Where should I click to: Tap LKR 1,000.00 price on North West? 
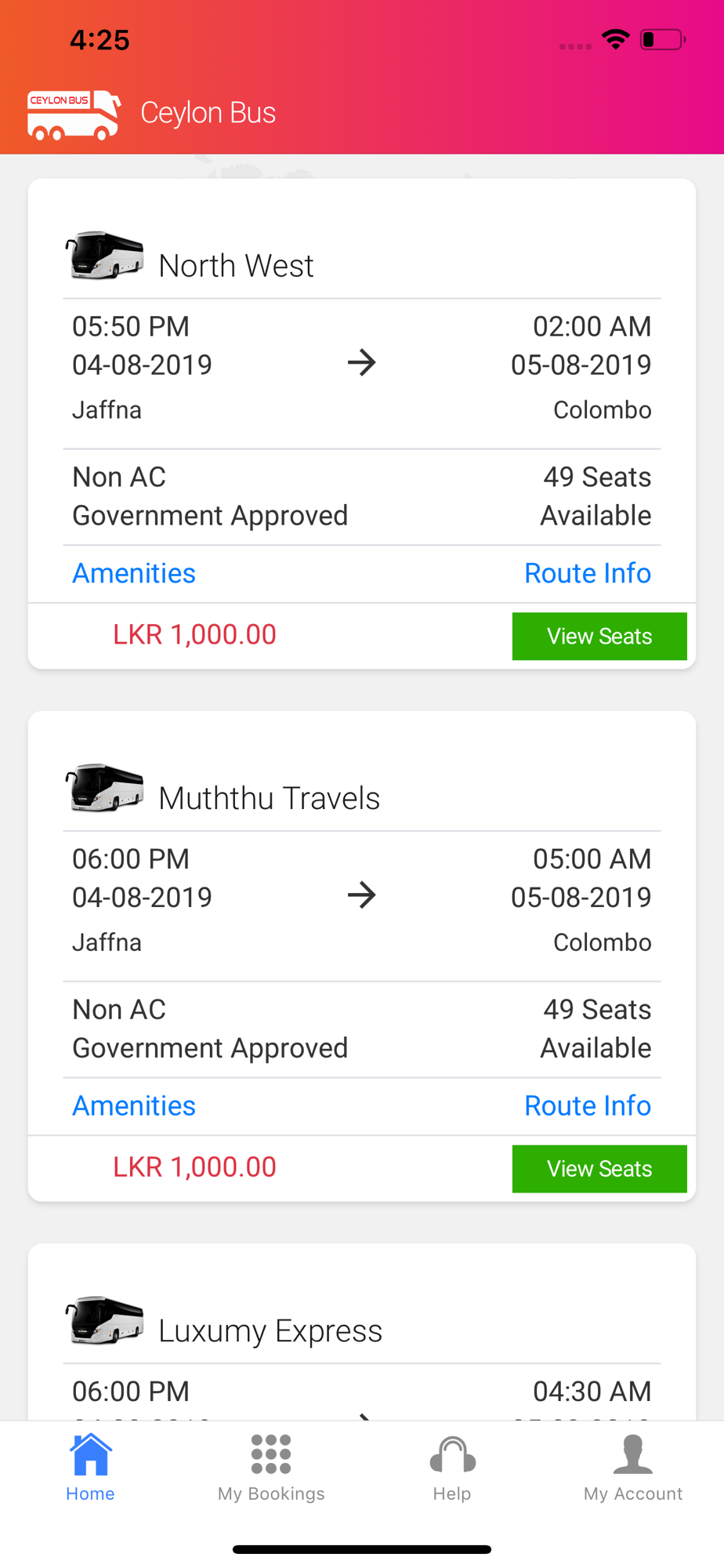click(x=194, y=635)
